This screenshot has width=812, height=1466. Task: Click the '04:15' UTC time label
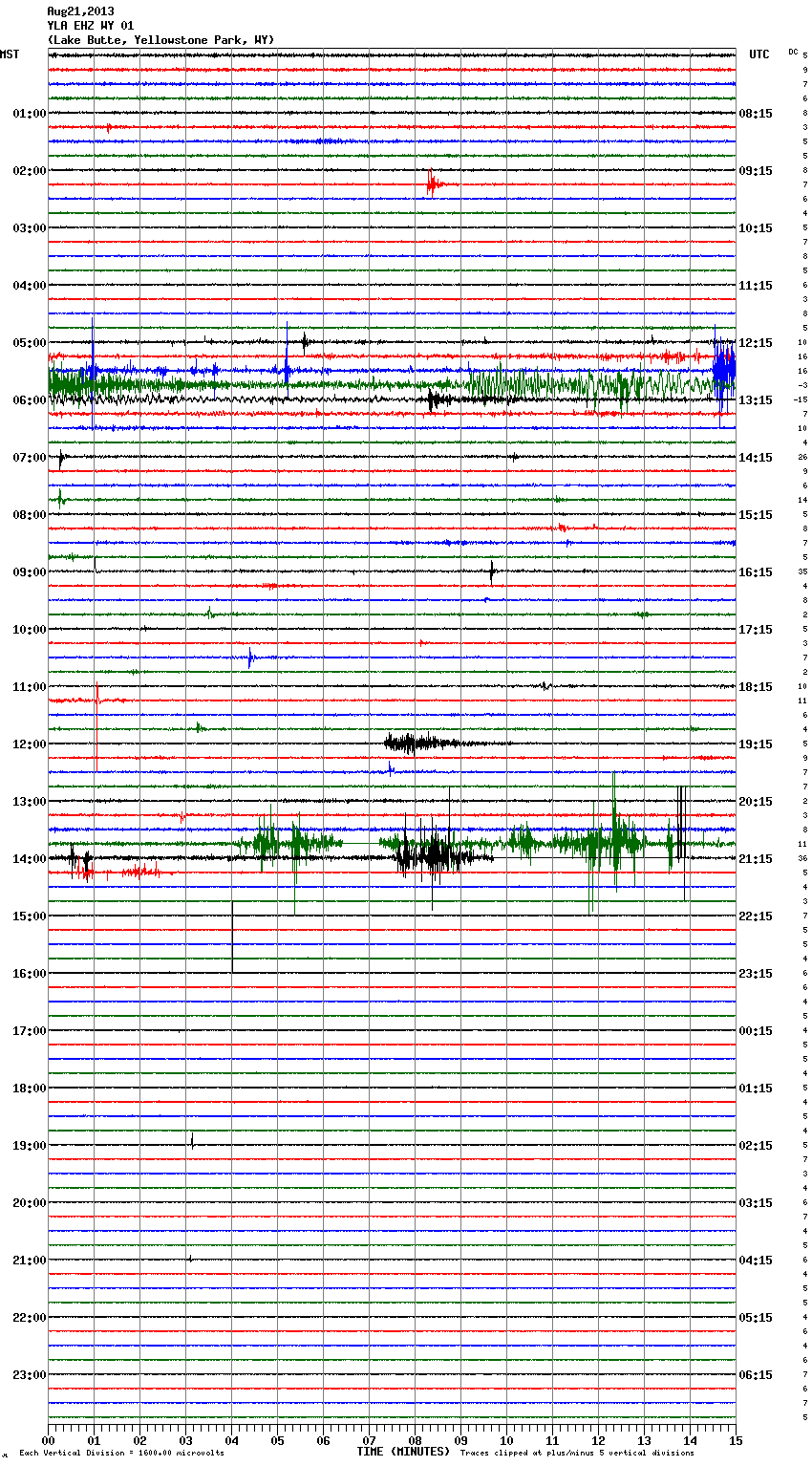pyautogui.click(x=756, y=1261)
